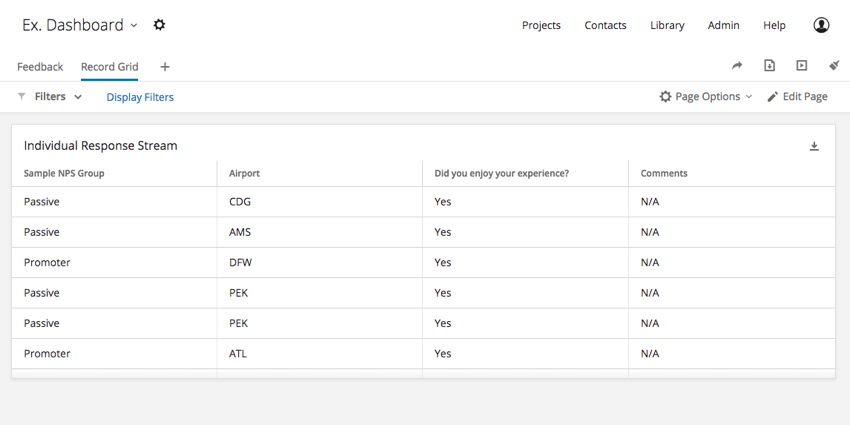
Task: Click the funnel filter icon
Action: 22,96
